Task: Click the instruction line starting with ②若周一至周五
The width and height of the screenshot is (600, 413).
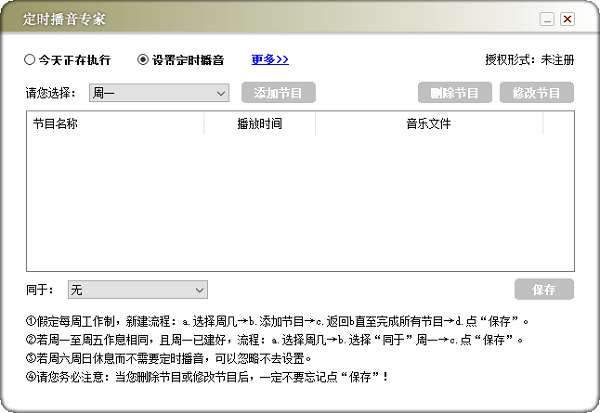Action: coord(275,340)
